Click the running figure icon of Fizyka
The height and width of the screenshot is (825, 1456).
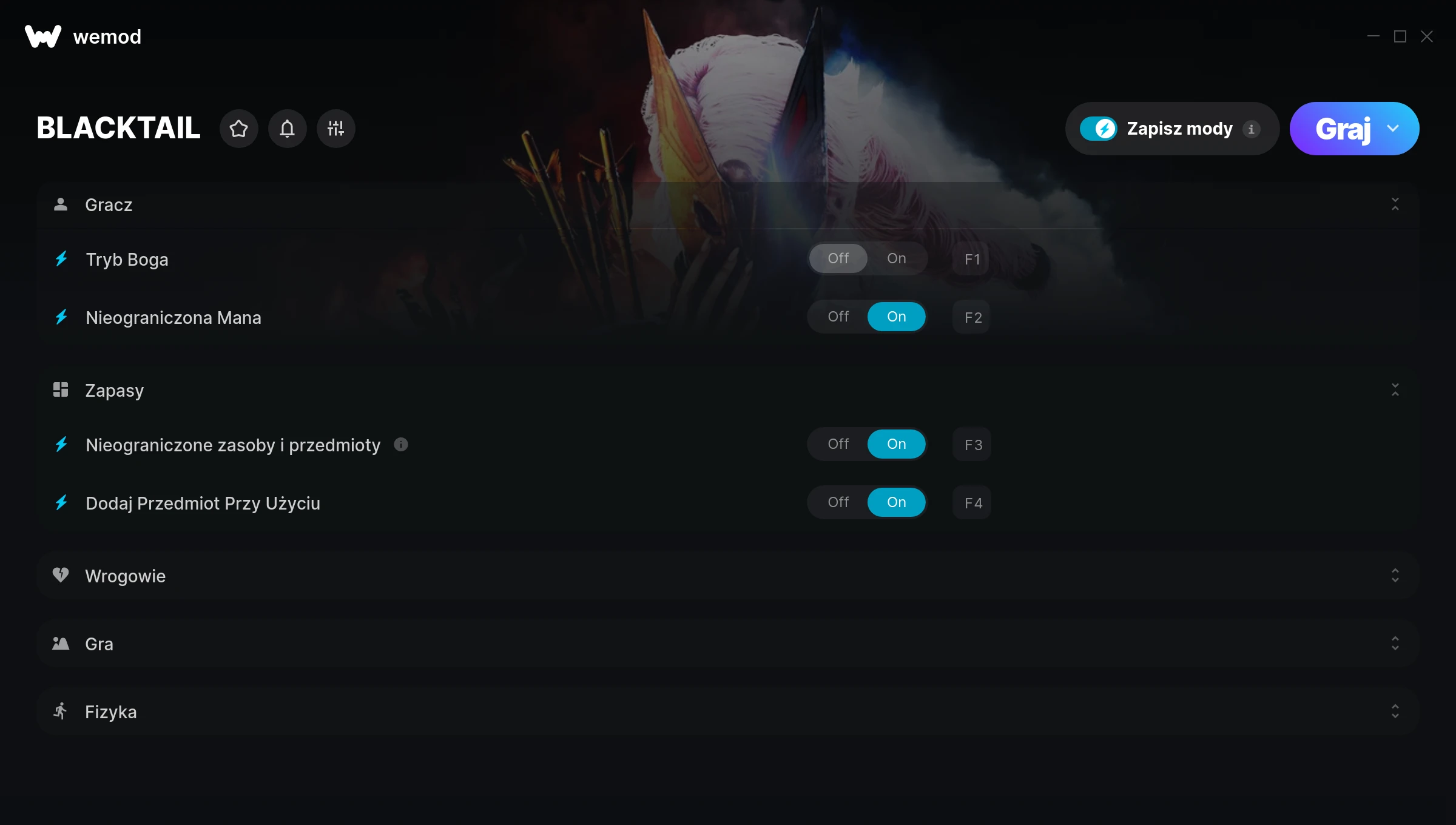pyautogui.click(x=61, y=711)
